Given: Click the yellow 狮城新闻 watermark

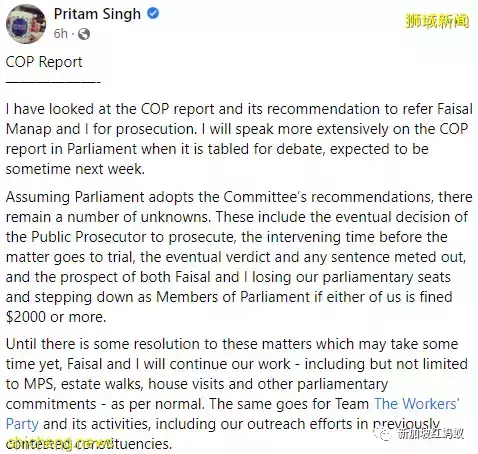Looking at the screenshot, I should (437, 21).
